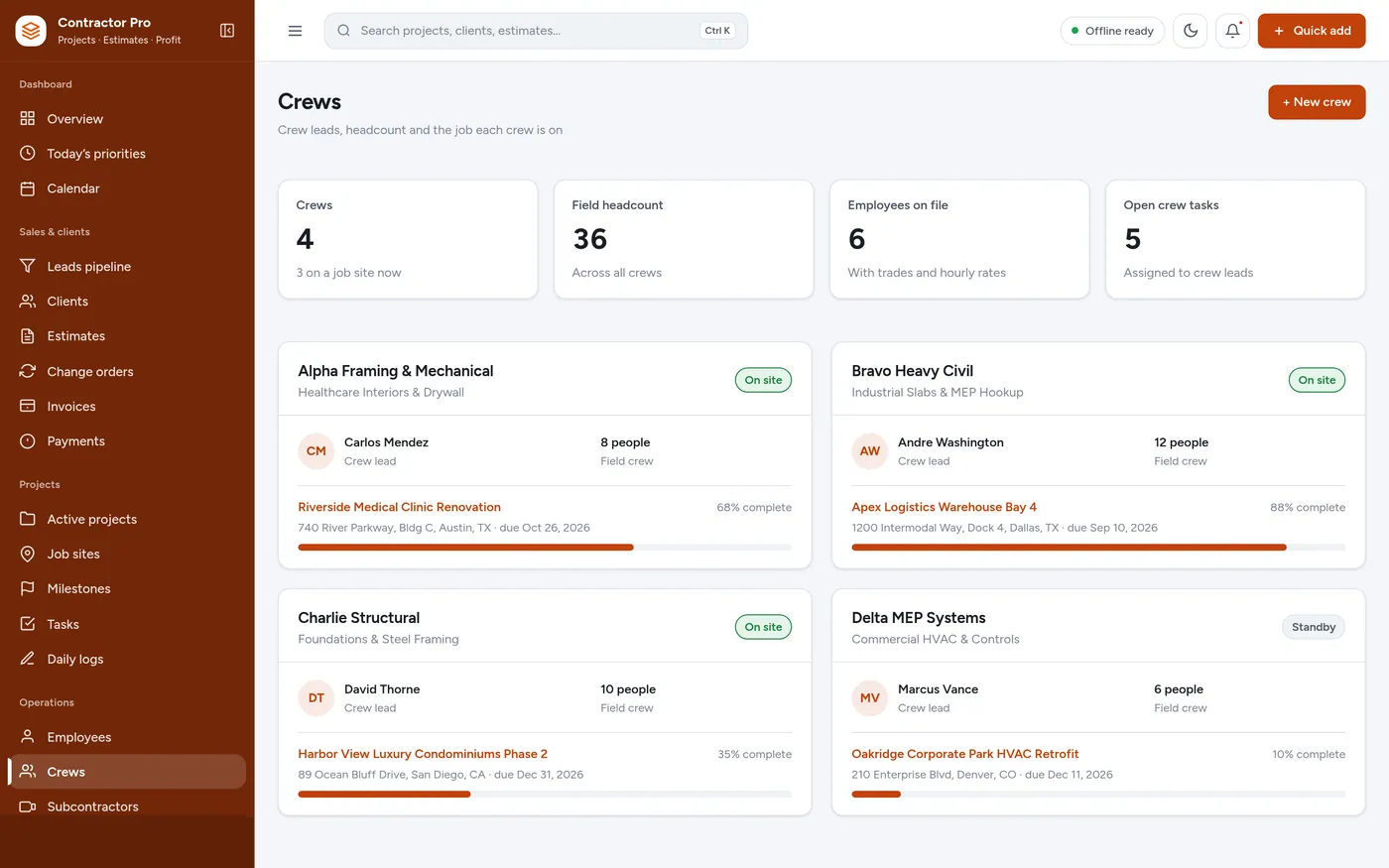The width and height of the screenshot is (1389, 868).
Task: Click the Alpha Framing & Mechanical title
Action: (396, 371)
